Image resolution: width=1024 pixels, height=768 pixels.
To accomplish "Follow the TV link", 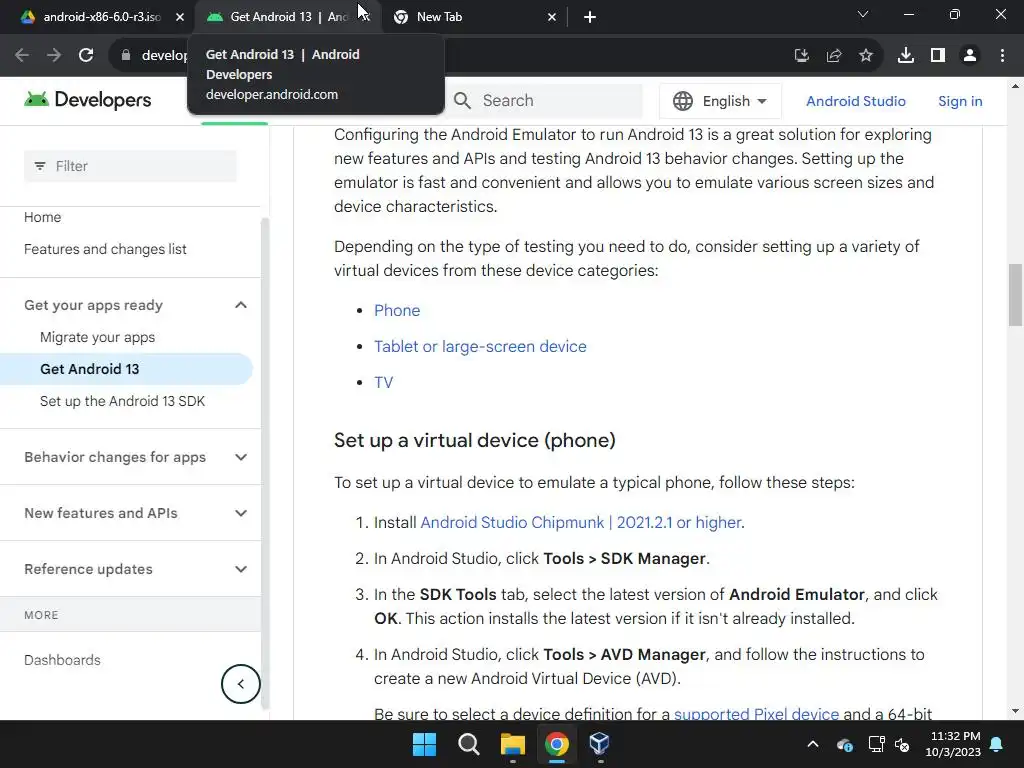I will pyautogui.click(x=383, y=382).
